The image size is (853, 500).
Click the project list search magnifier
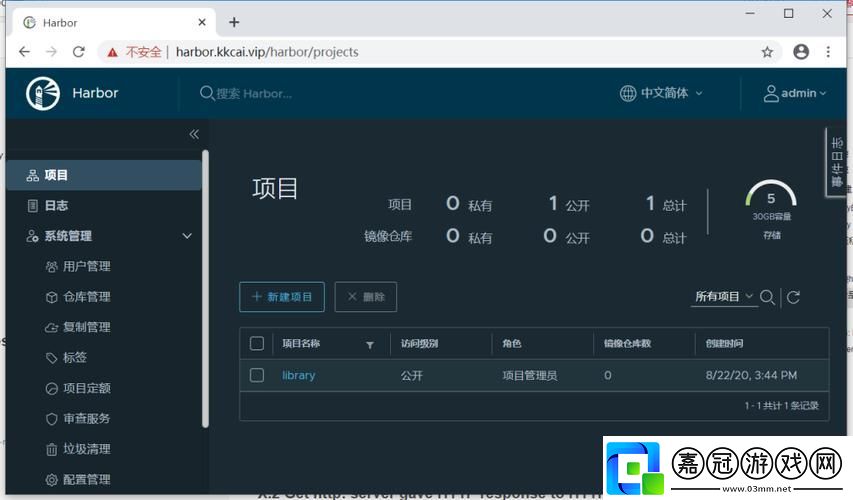coord(767,297)
